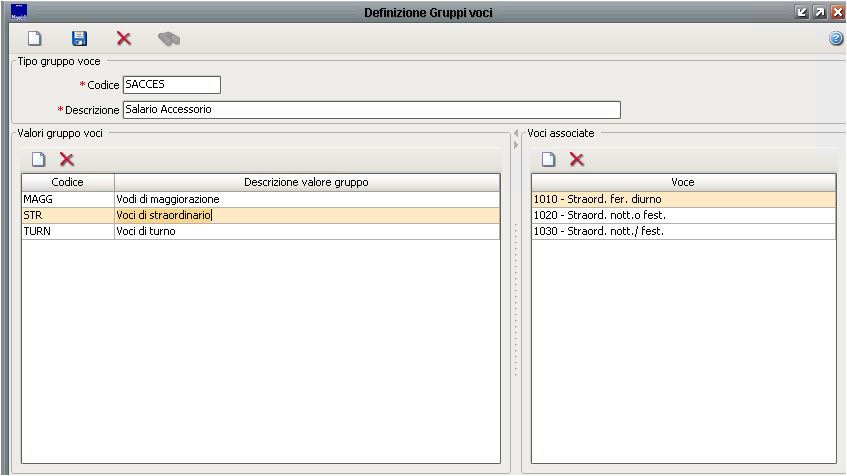Image resolution: width=847 pixels, height=476 pixels.
Task: Add new row in Valori gruppo voci
Action: click(38, 159)
